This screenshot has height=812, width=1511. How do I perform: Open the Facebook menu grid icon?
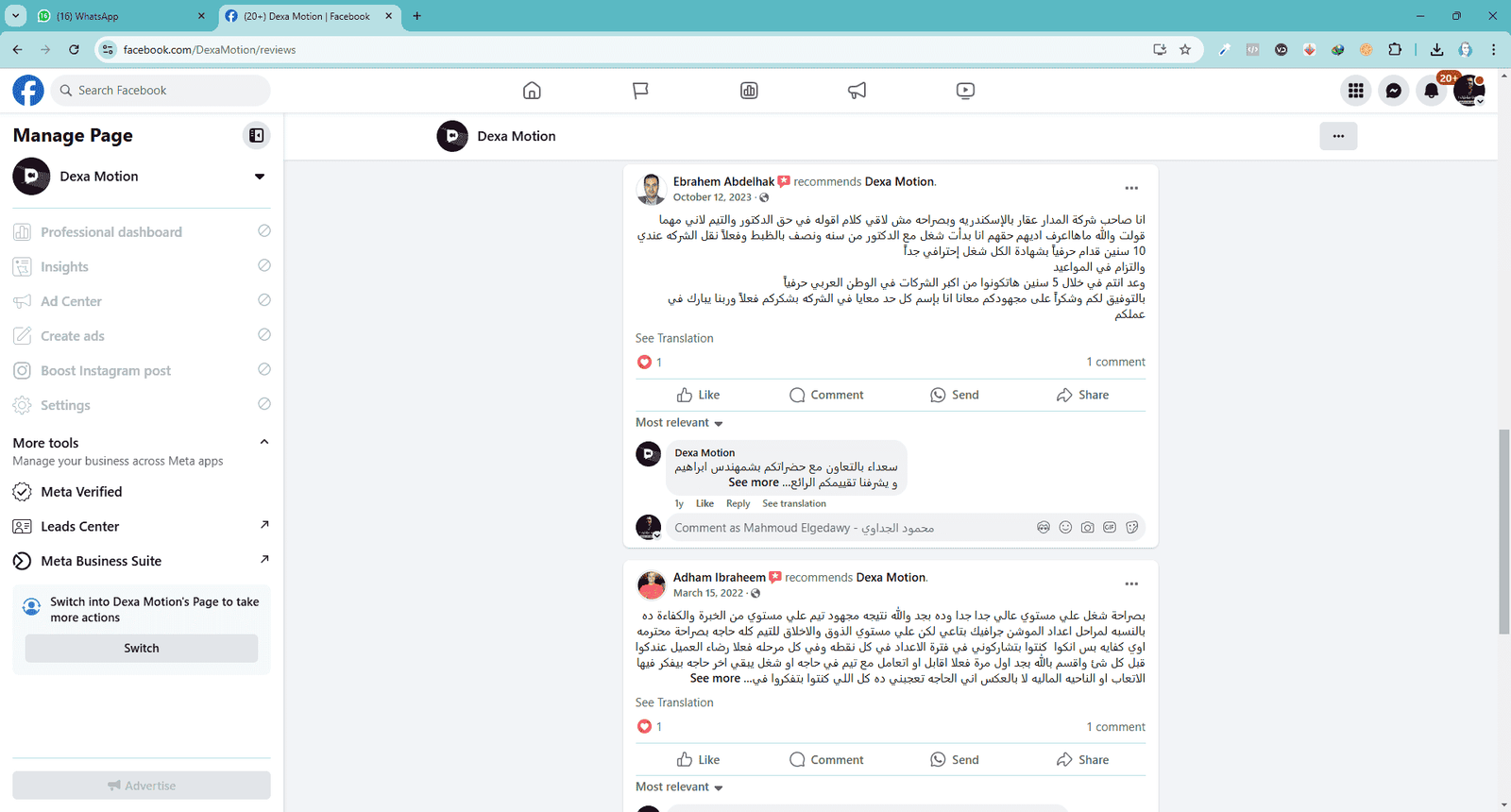[x=1356, y=91]
